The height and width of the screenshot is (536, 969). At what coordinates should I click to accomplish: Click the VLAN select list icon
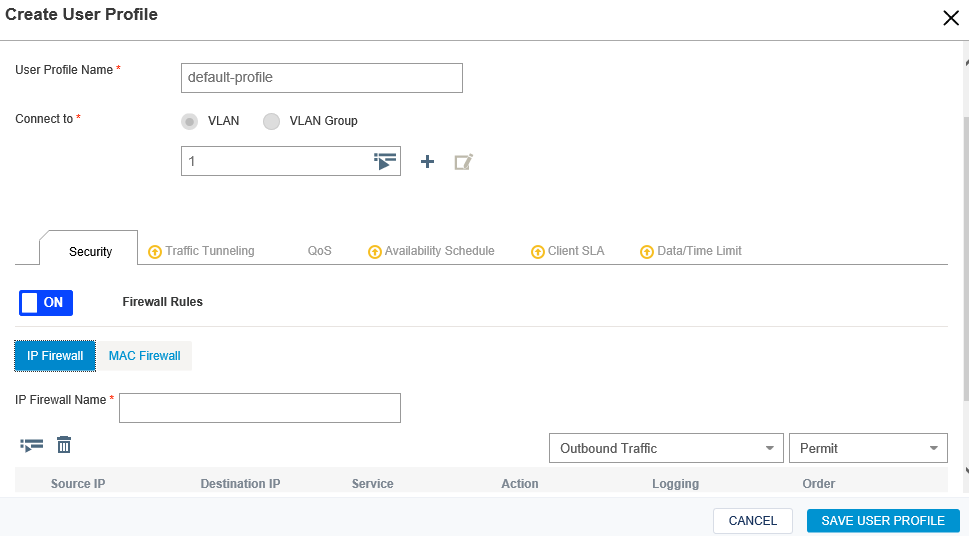point(385,161)
